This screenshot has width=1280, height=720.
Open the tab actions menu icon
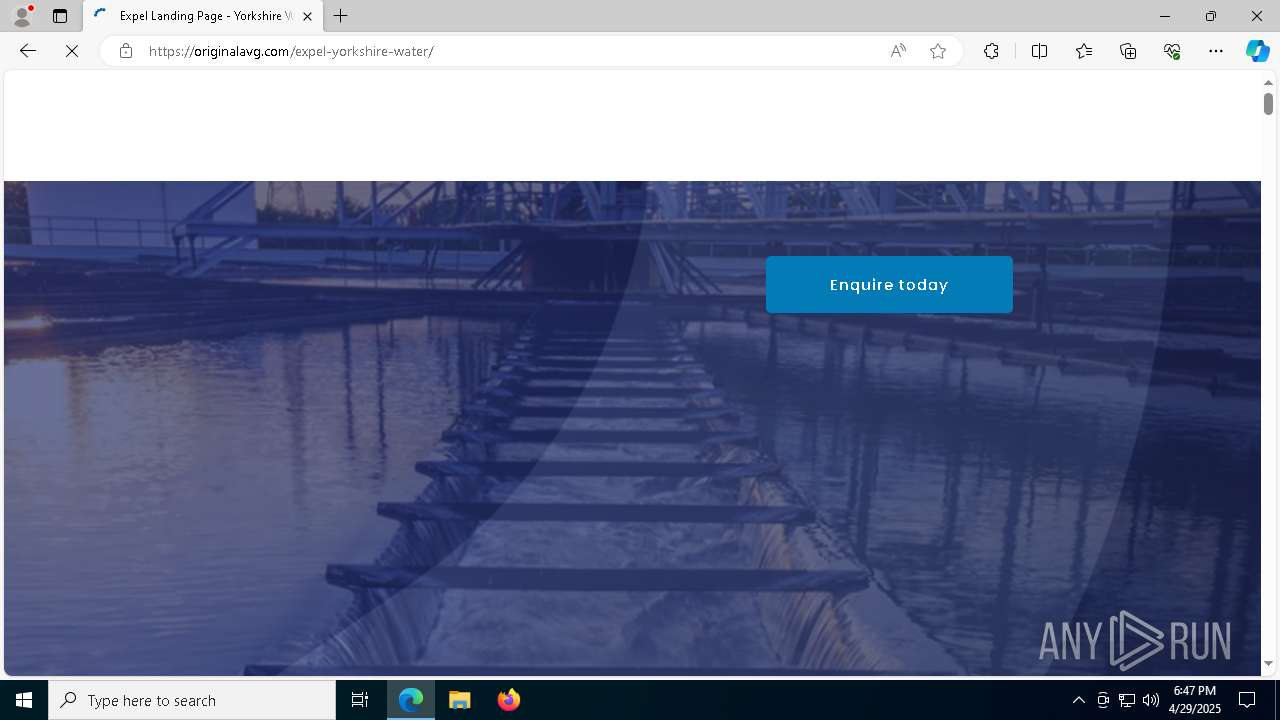(60, 16)
